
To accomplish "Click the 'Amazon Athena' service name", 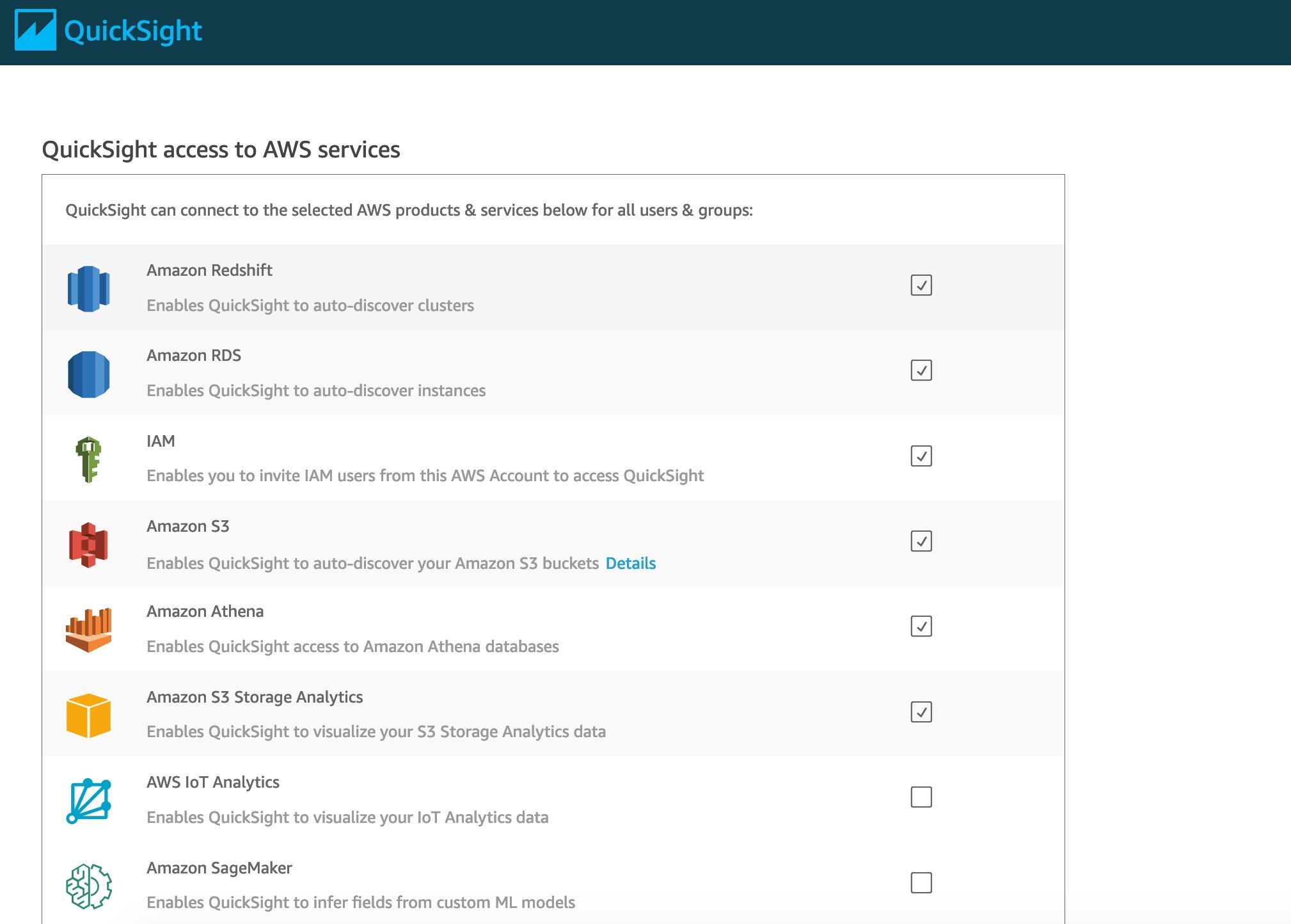I will point(205,611).
